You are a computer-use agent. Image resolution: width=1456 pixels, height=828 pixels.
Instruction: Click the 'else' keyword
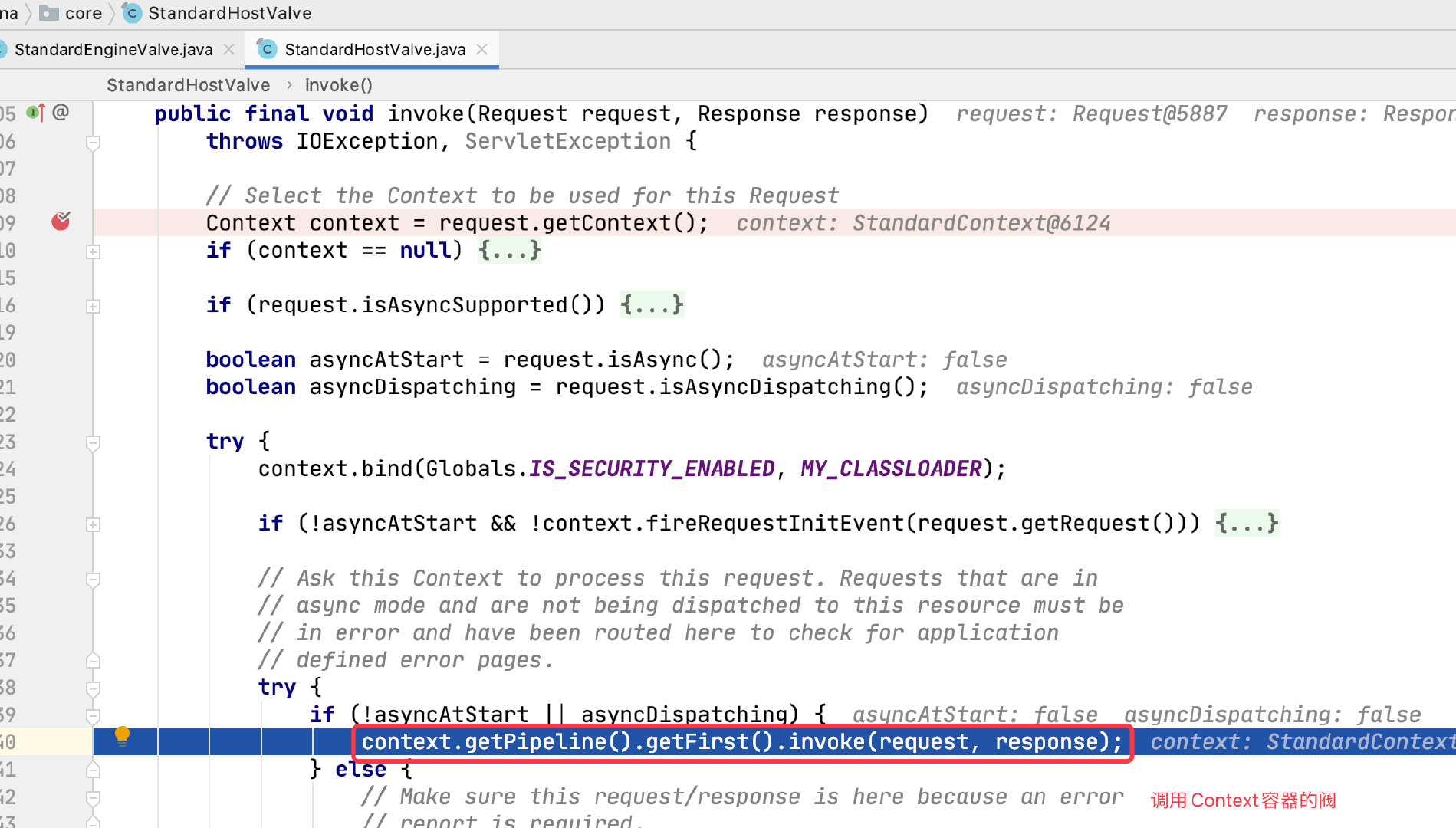click(x=360, y=769)
